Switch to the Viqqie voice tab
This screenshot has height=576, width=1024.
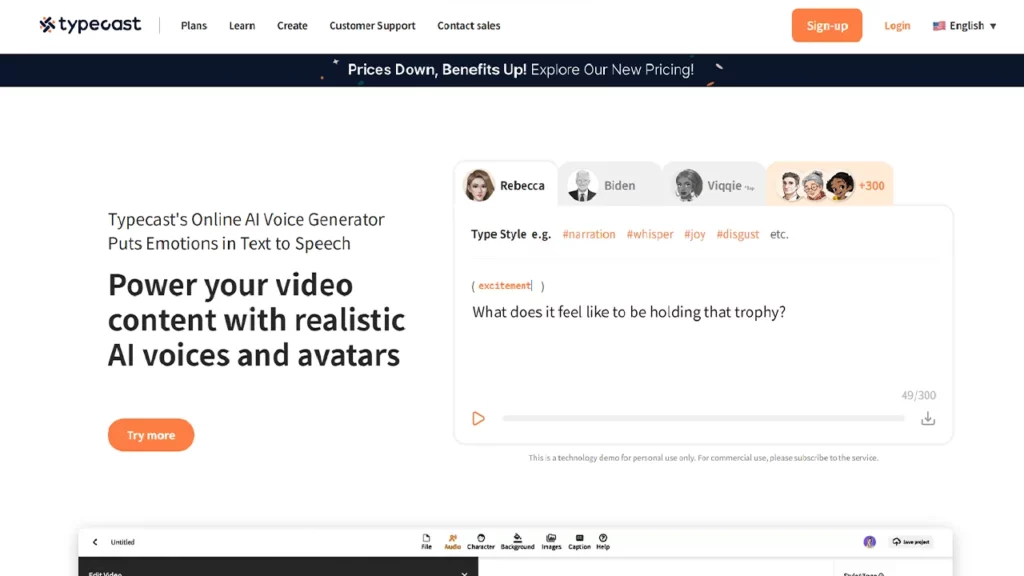point(712,185)
